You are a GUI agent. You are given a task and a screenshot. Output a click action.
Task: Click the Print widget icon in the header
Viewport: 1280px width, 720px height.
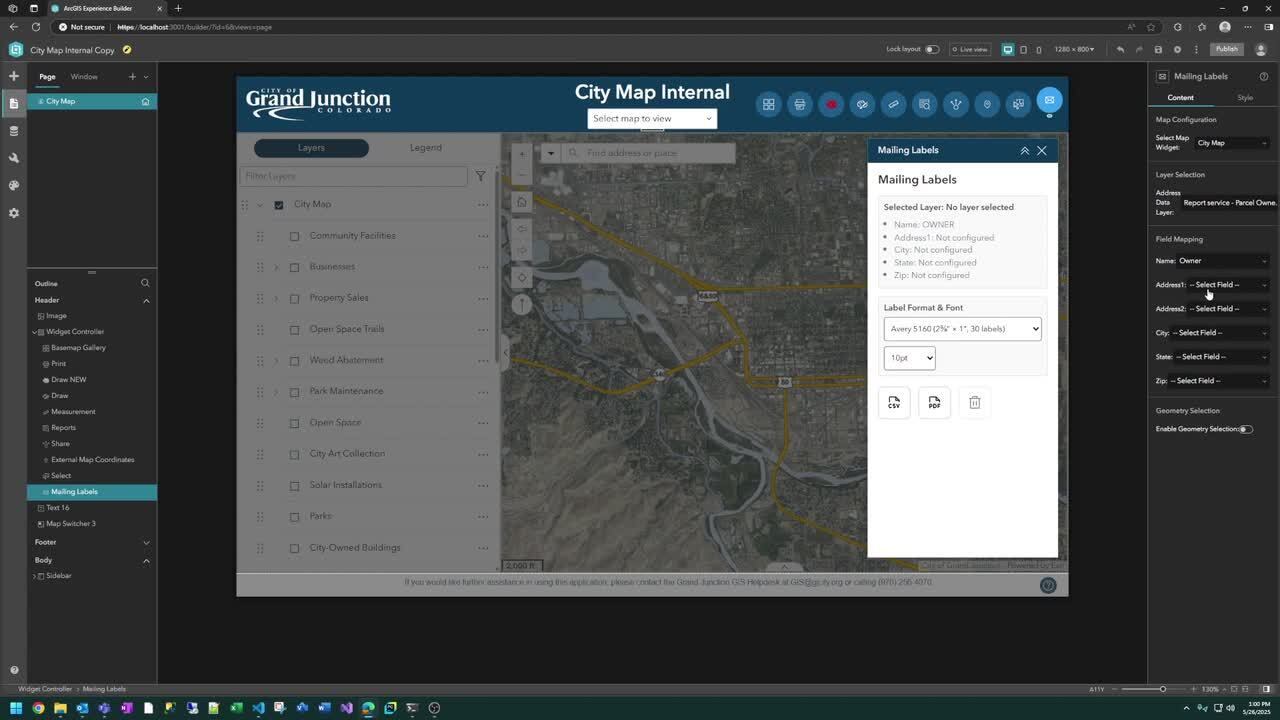800,104
